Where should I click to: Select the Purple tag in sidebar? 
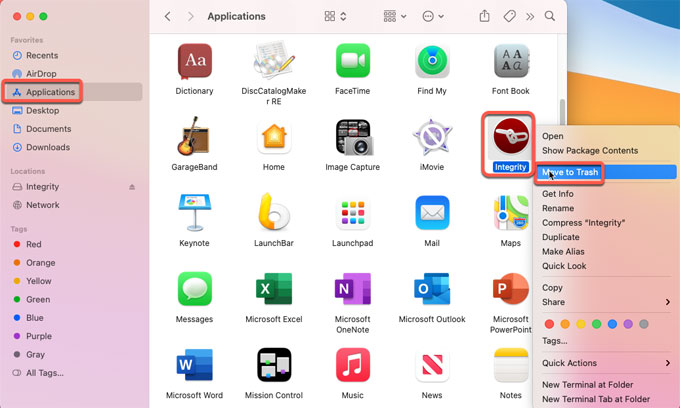(x=39, y=336)
